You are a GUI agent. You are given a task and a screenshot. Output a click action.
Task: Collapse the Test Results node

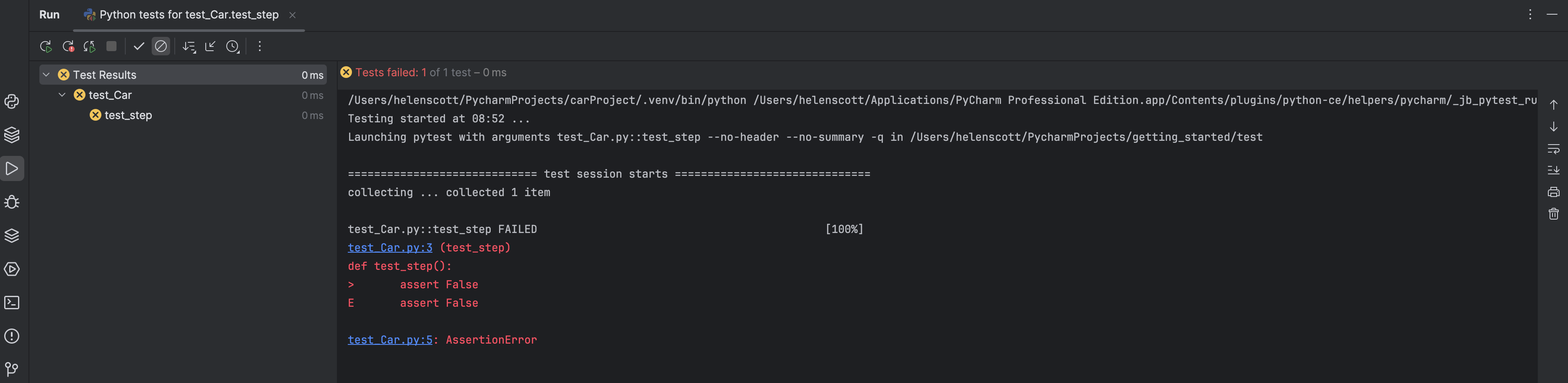point(46,74)
